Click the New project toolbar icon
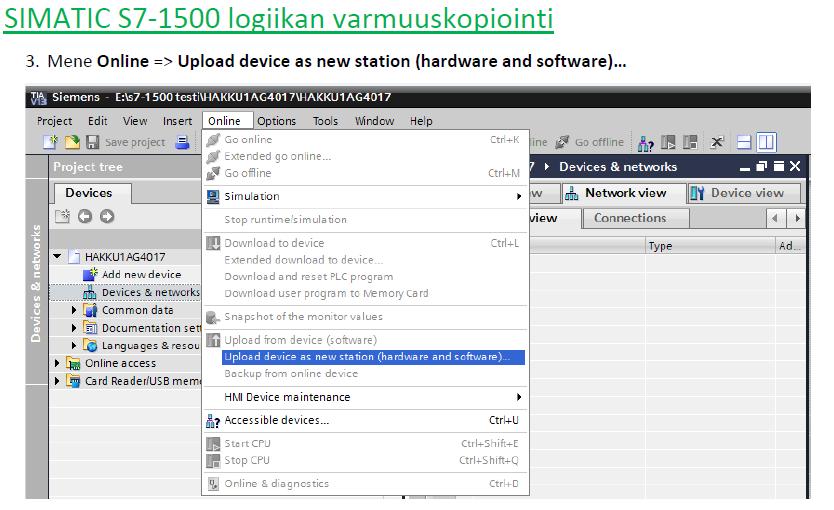The height and width of the screenshot is (510, 834). (x=51, y=142)
